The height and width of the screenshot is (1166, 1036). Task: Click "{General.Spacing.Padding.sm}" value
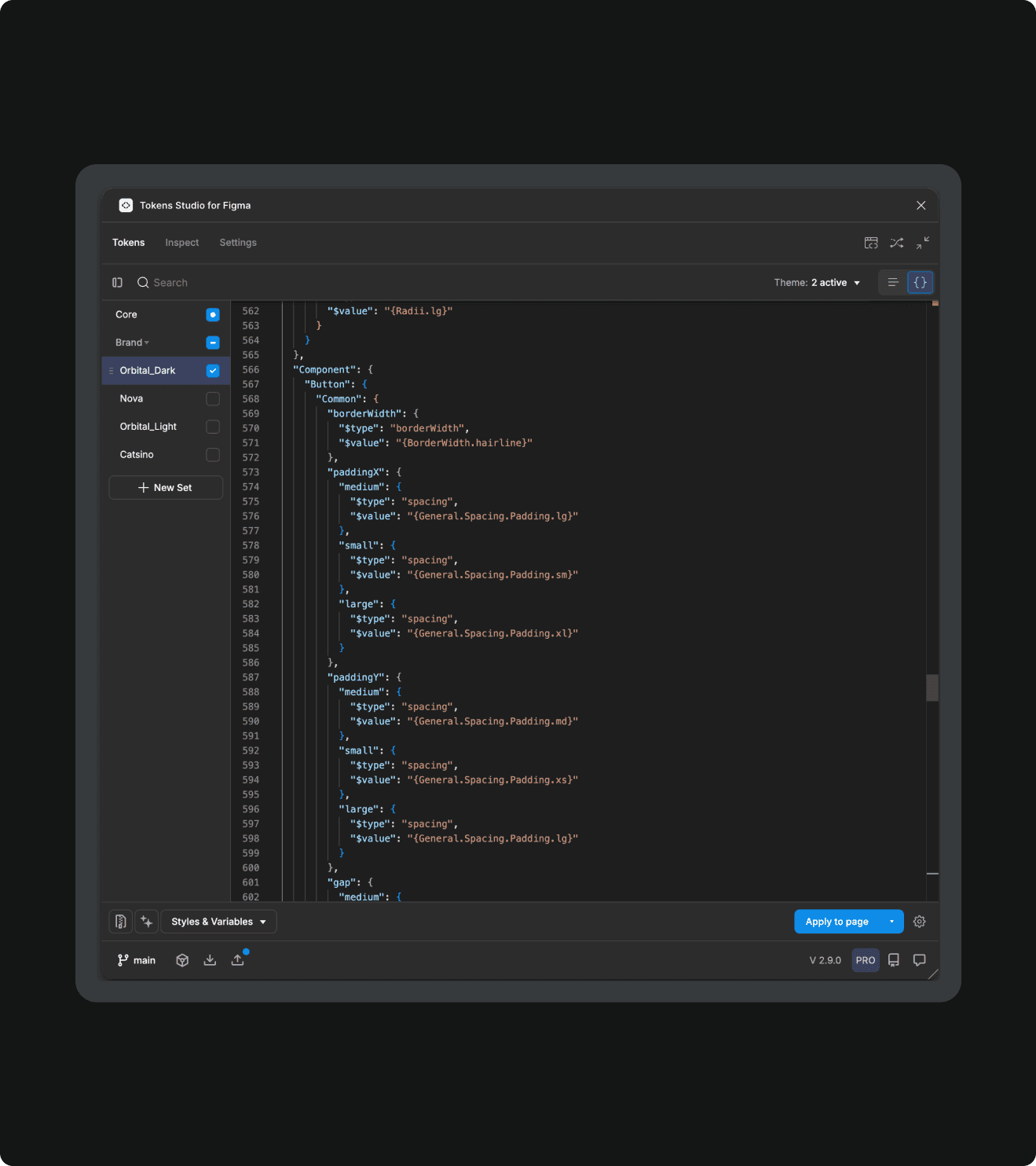coord(492,575)
